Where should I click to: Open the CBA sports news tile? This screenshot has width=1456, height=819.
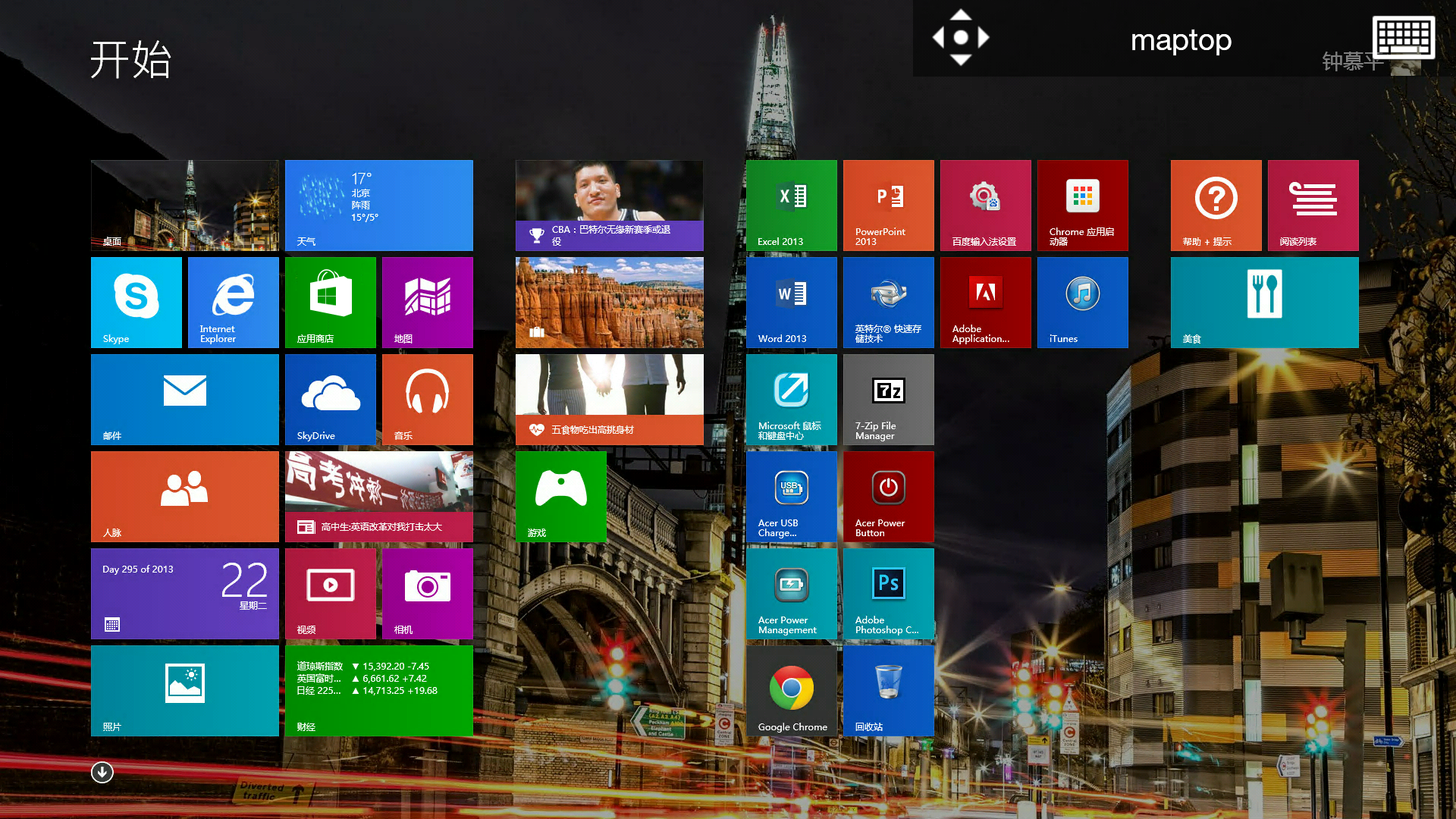coord(610,206)
